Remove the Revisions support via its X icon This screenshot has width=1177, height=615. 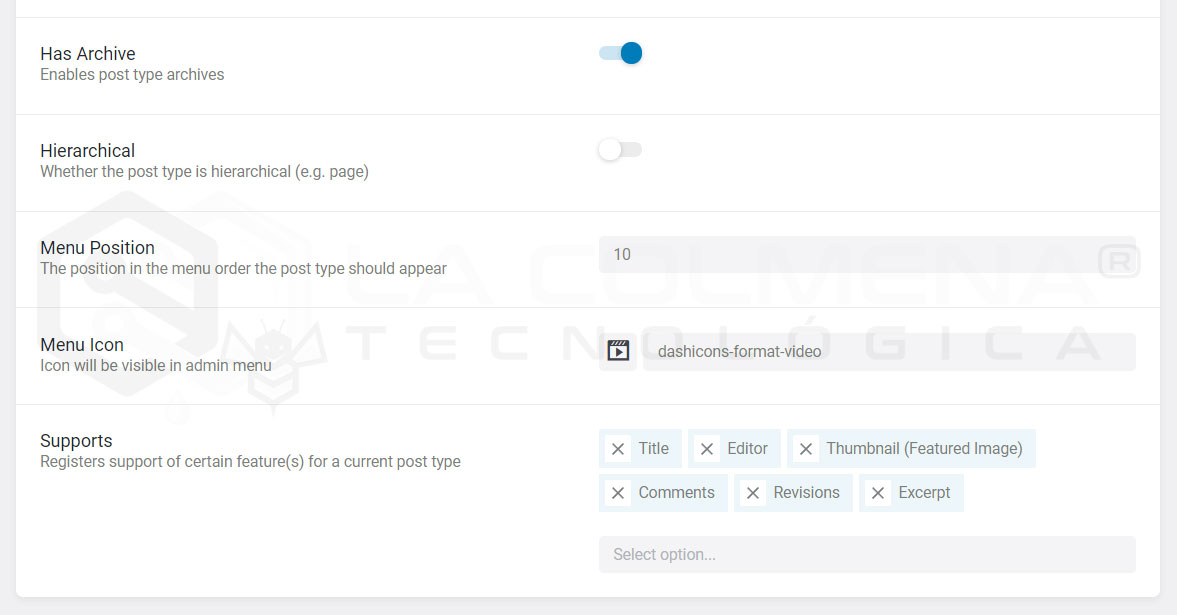tap(753, 492)
